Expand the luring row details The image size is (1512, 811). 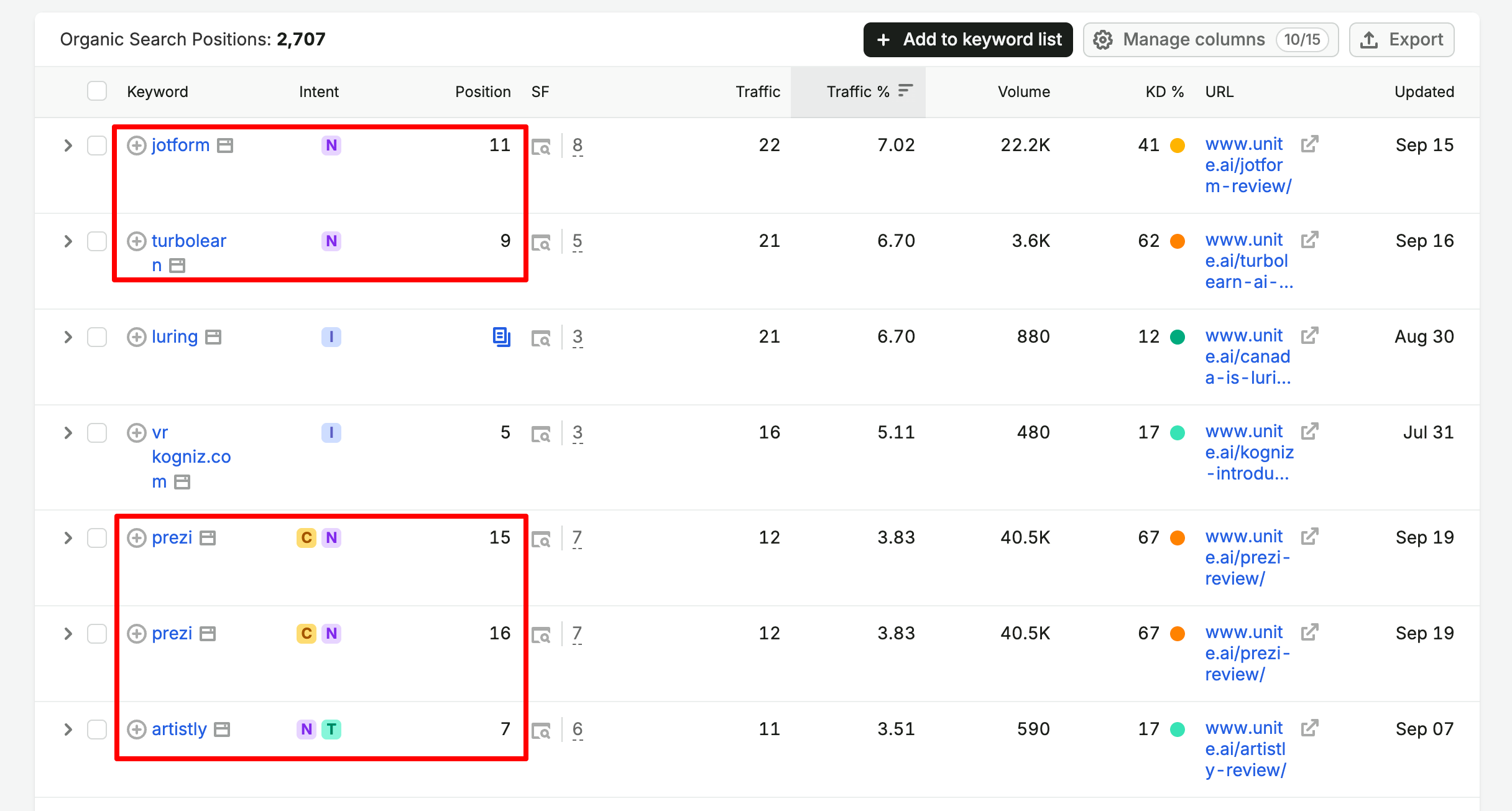click(68, 337)
